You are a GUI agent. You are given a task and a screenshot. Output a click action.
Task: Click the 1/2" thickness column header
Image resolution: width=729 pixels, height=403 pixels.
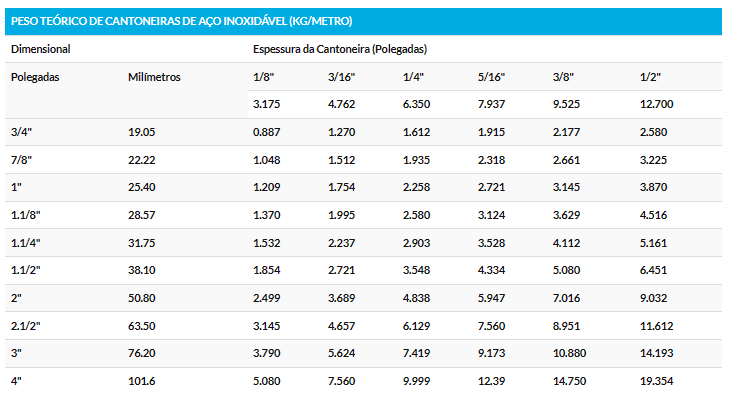[650, 77]
